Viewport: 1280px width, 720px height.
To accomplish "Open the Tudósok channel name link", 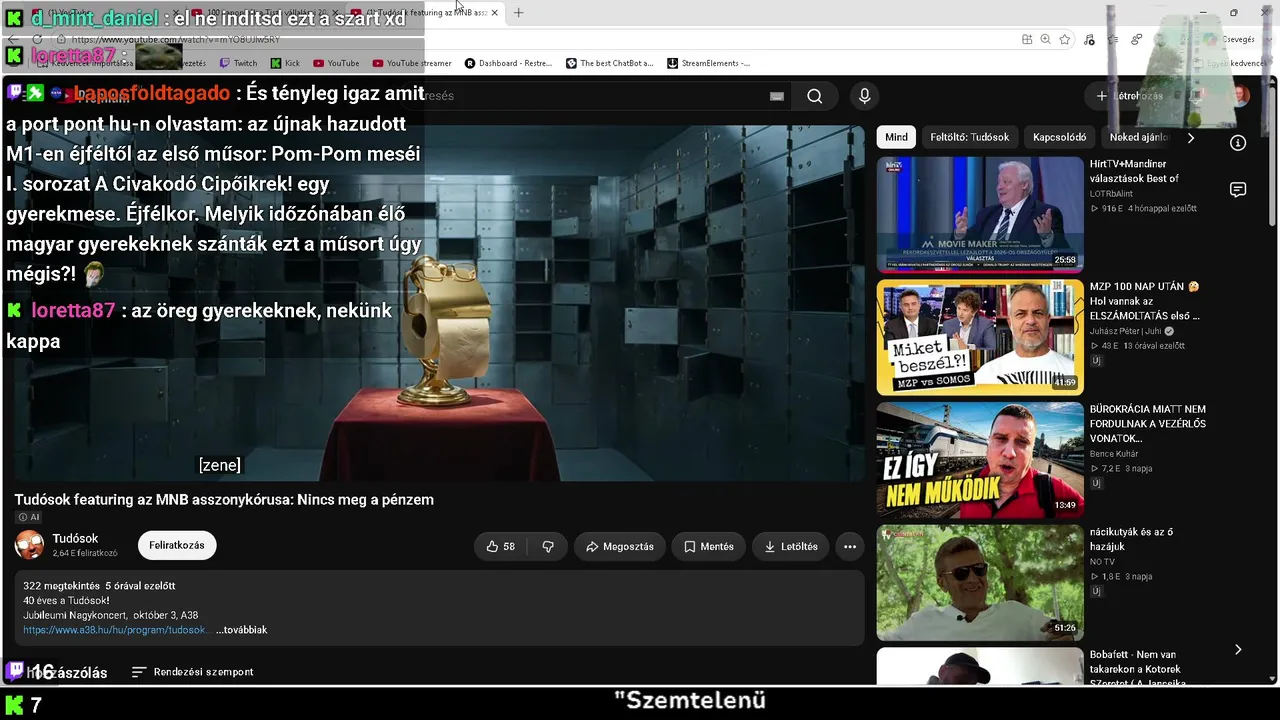I will (75, 539).
